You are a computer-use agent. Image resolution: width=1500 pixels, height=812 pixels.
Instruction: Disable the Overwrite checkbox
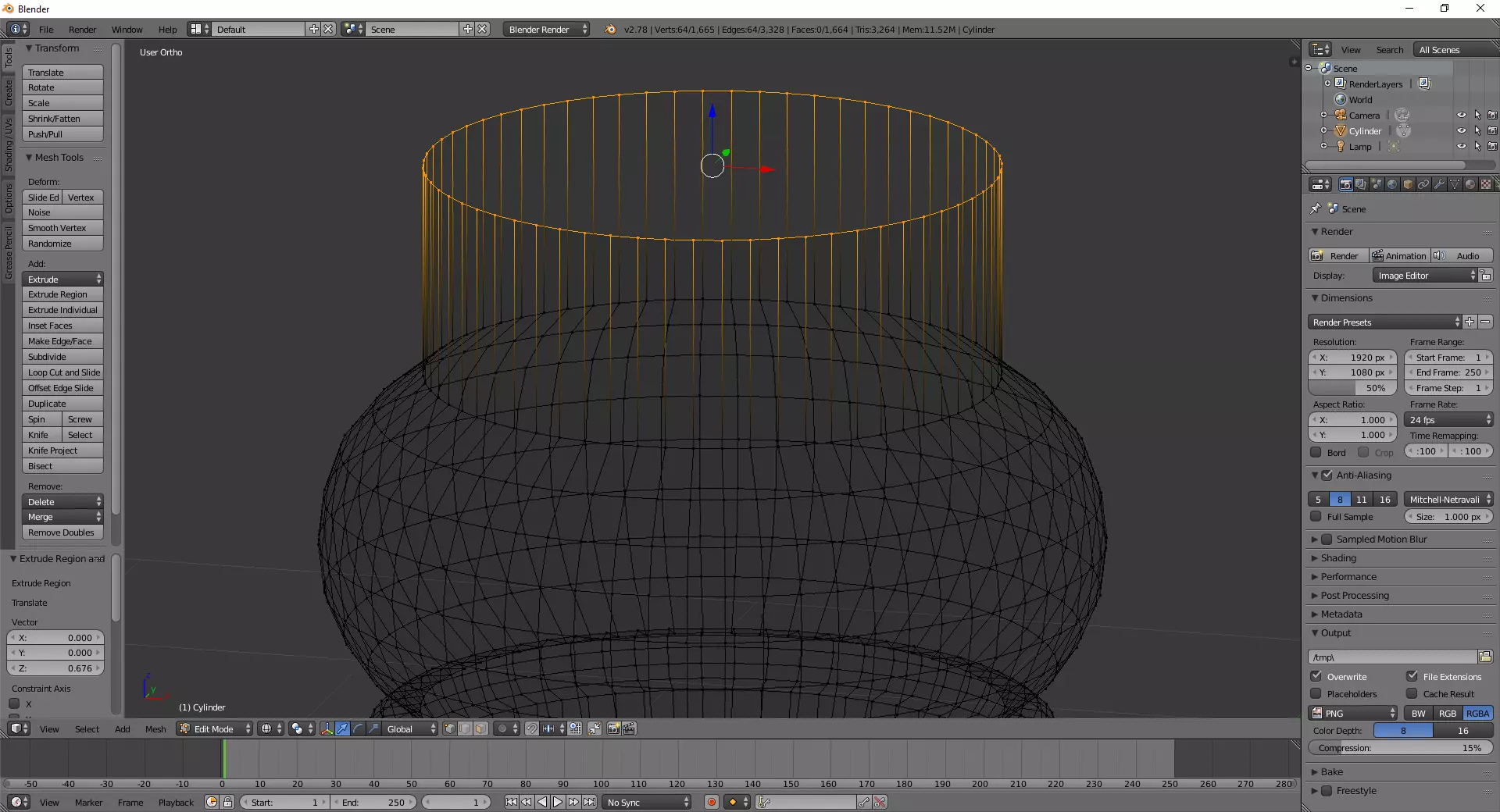tap(1316, 676)
